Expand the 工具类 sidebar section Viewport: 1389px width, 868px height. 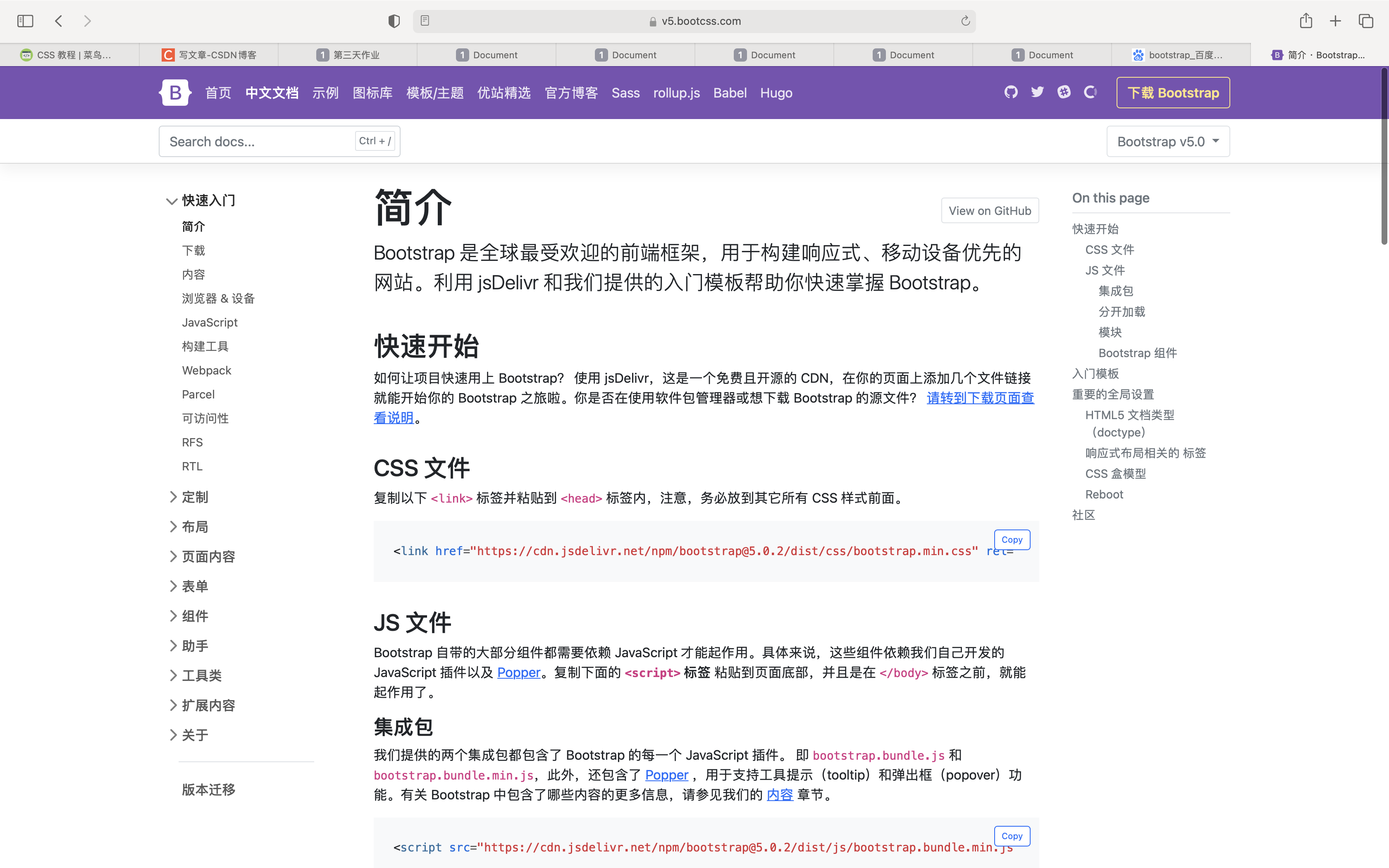[195, 676]
